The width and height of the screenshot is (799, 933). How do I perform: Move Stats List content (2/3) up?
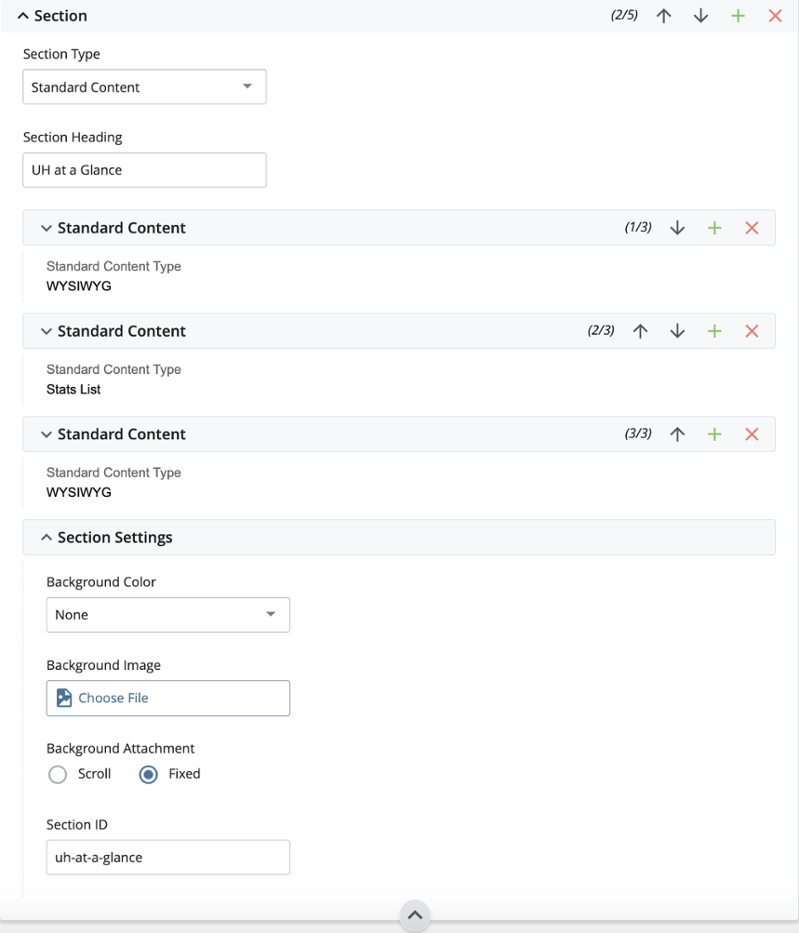click(640, 331)
